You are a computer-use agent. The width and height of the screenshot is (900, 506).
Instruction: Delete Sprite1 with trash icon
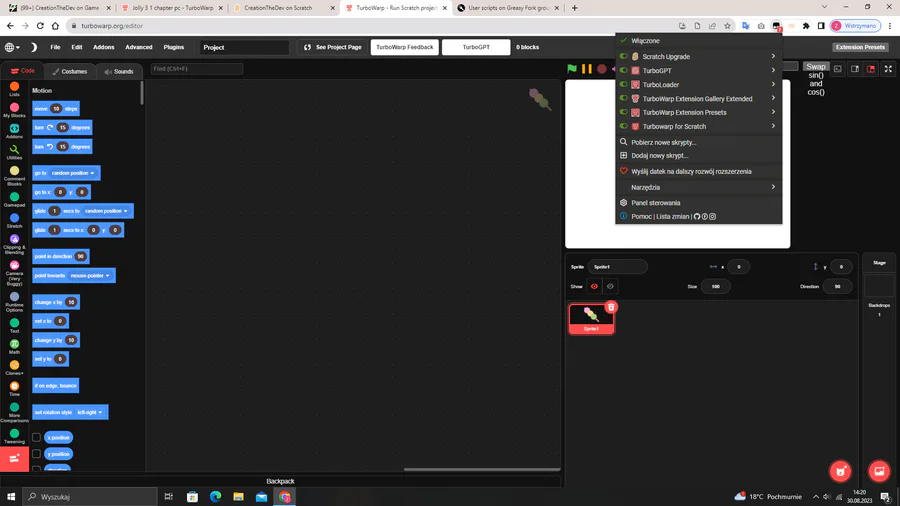point(611,307)
